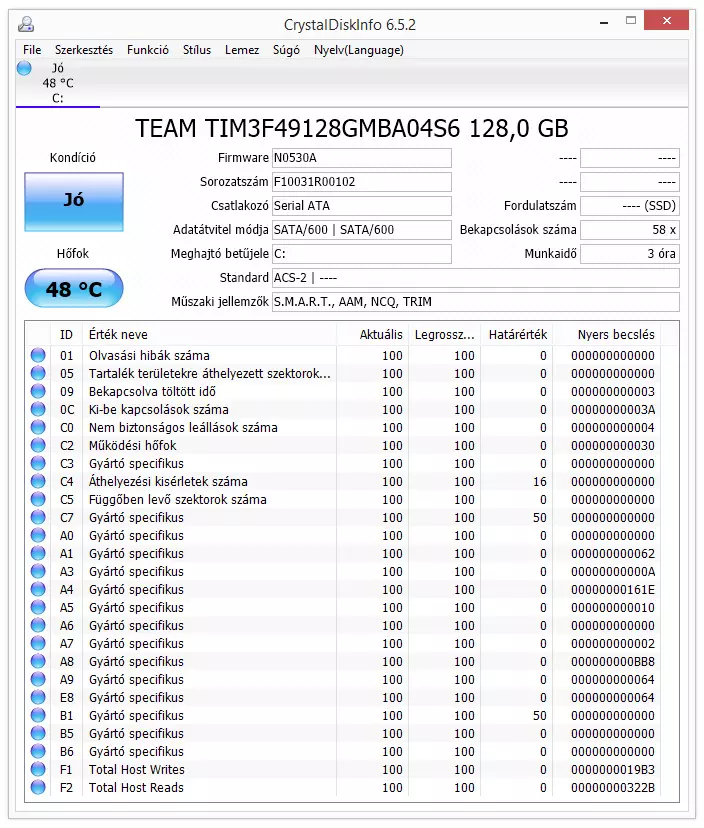Click the CrystalDiskInfo app icon in title bar

click(x=27, y=23)
